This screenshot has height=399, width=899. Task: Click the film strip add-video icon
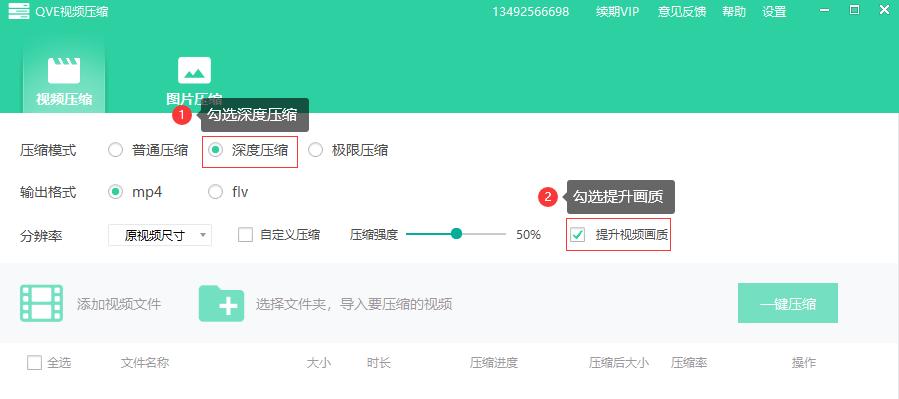pyautogui.click(x=41, y=303)
